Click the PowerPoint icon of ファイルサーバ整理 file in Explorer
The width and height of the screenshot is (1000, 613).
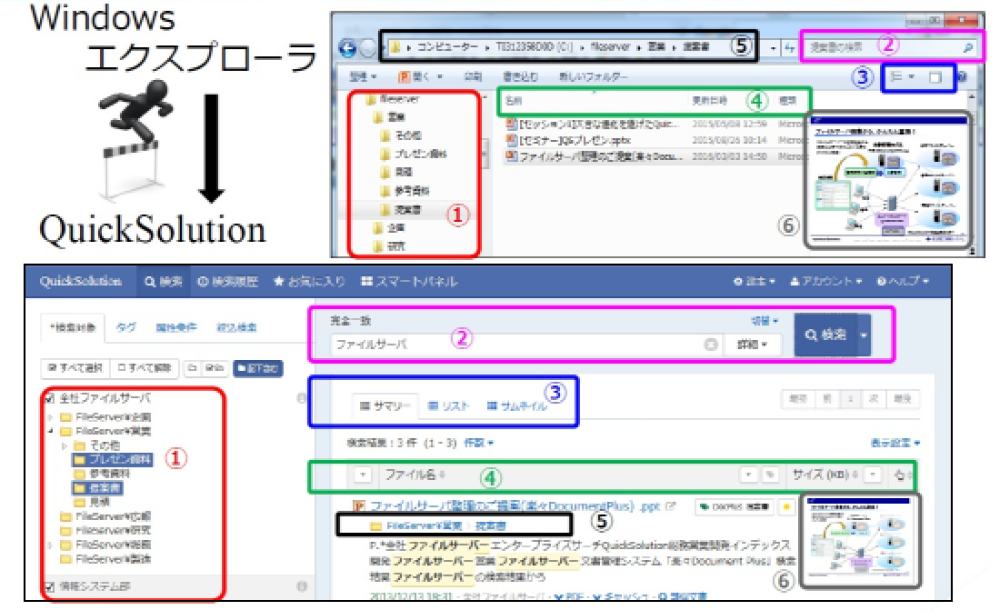511,156
